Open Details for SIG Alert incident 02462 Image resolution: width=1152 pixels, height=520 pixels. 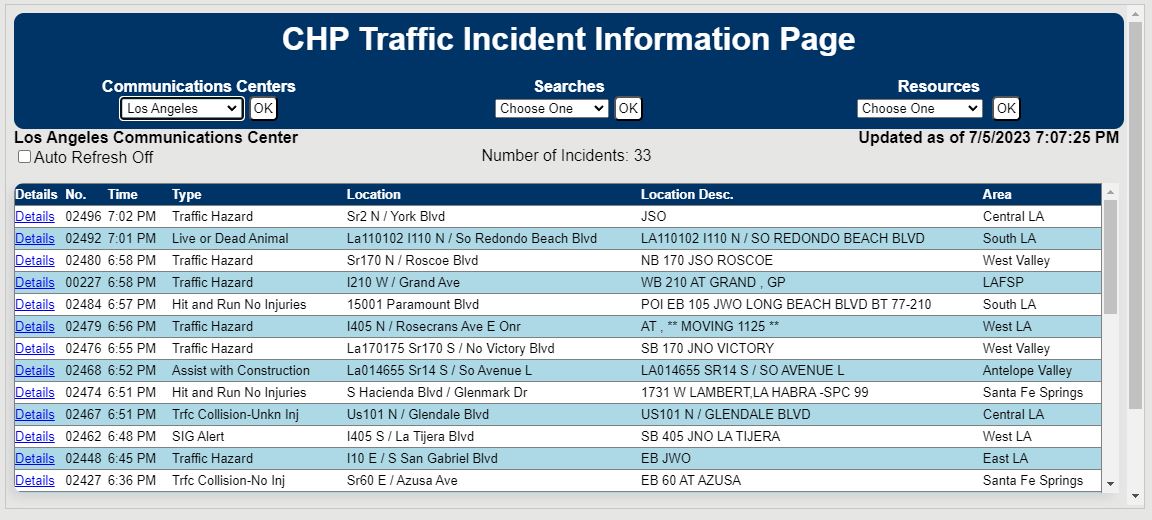point(35,437)
